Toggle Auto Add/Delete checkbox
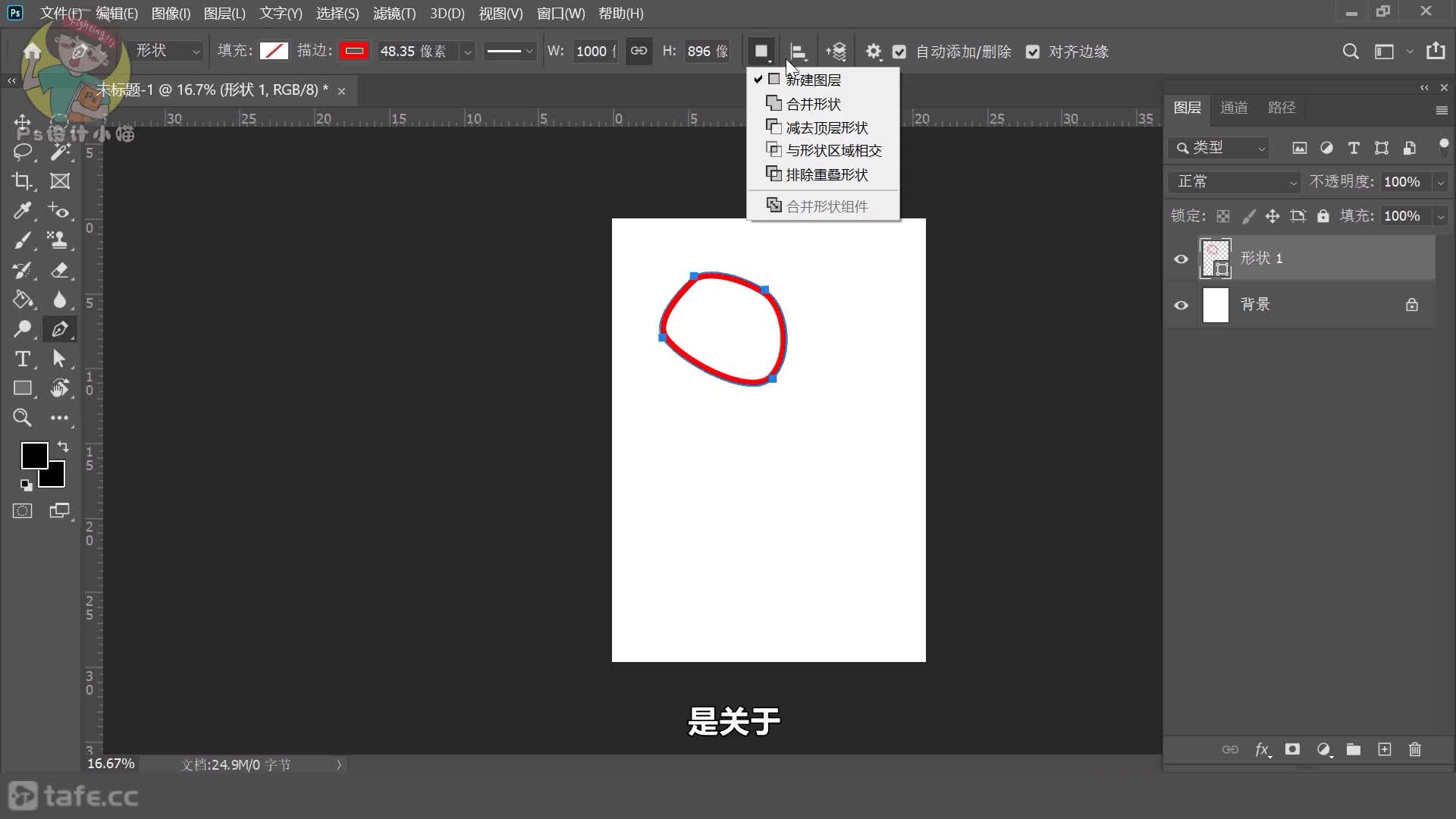The width and height of the screenshot is (1456, 819). (899, 52)
